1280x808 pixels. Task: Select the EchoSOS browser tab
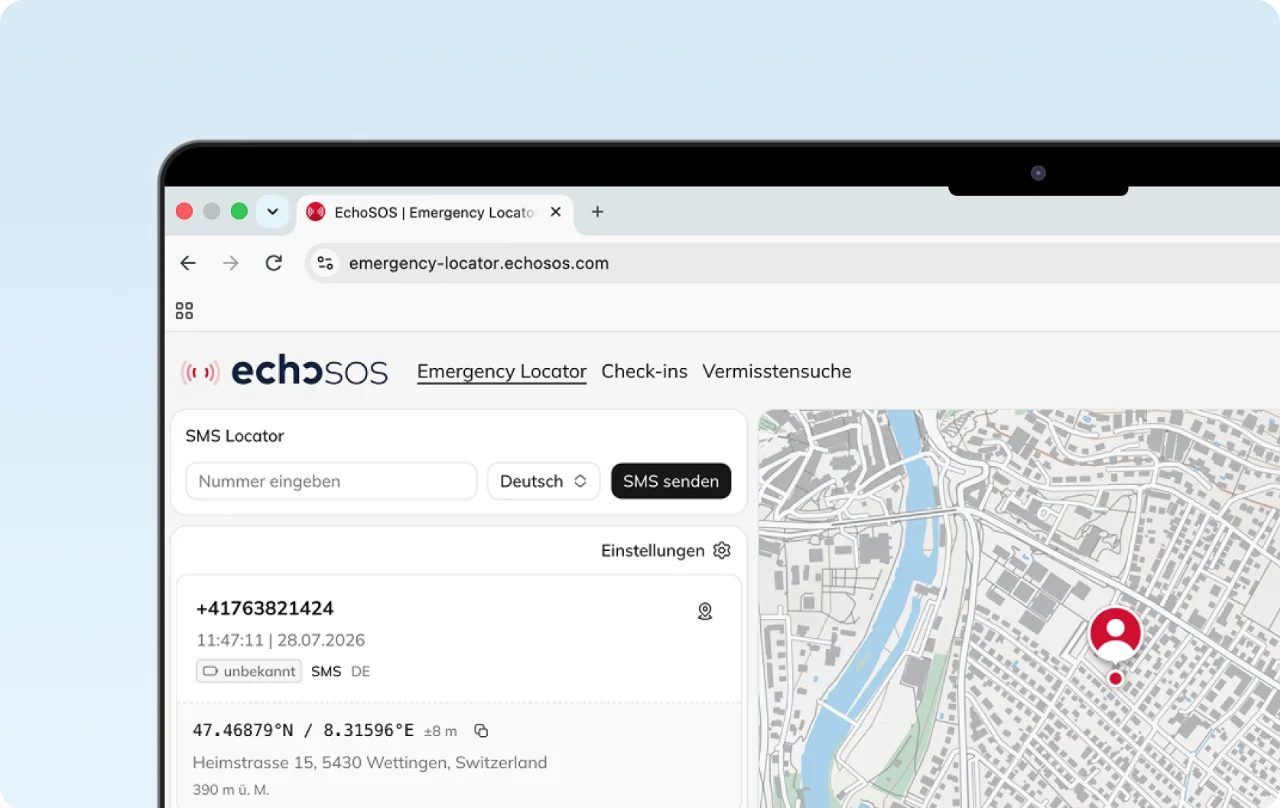(x=435, y=212)
